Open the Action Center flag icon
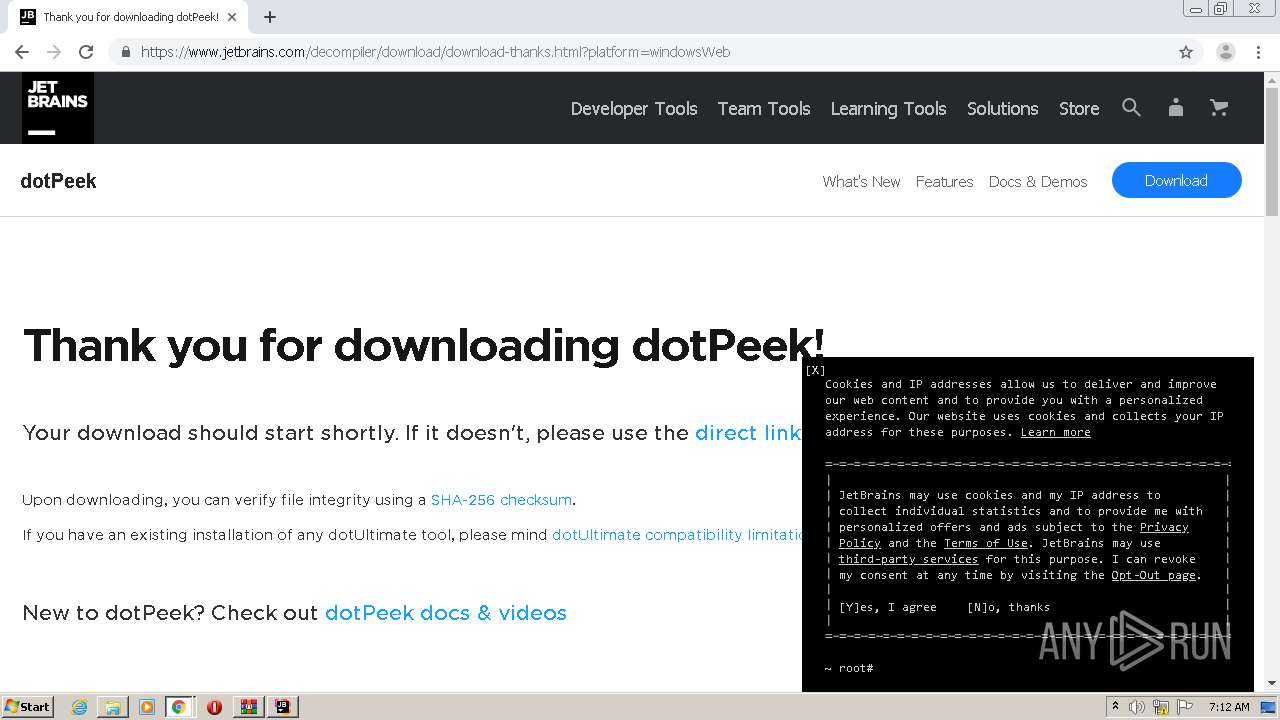 [x=1185, y=707]
